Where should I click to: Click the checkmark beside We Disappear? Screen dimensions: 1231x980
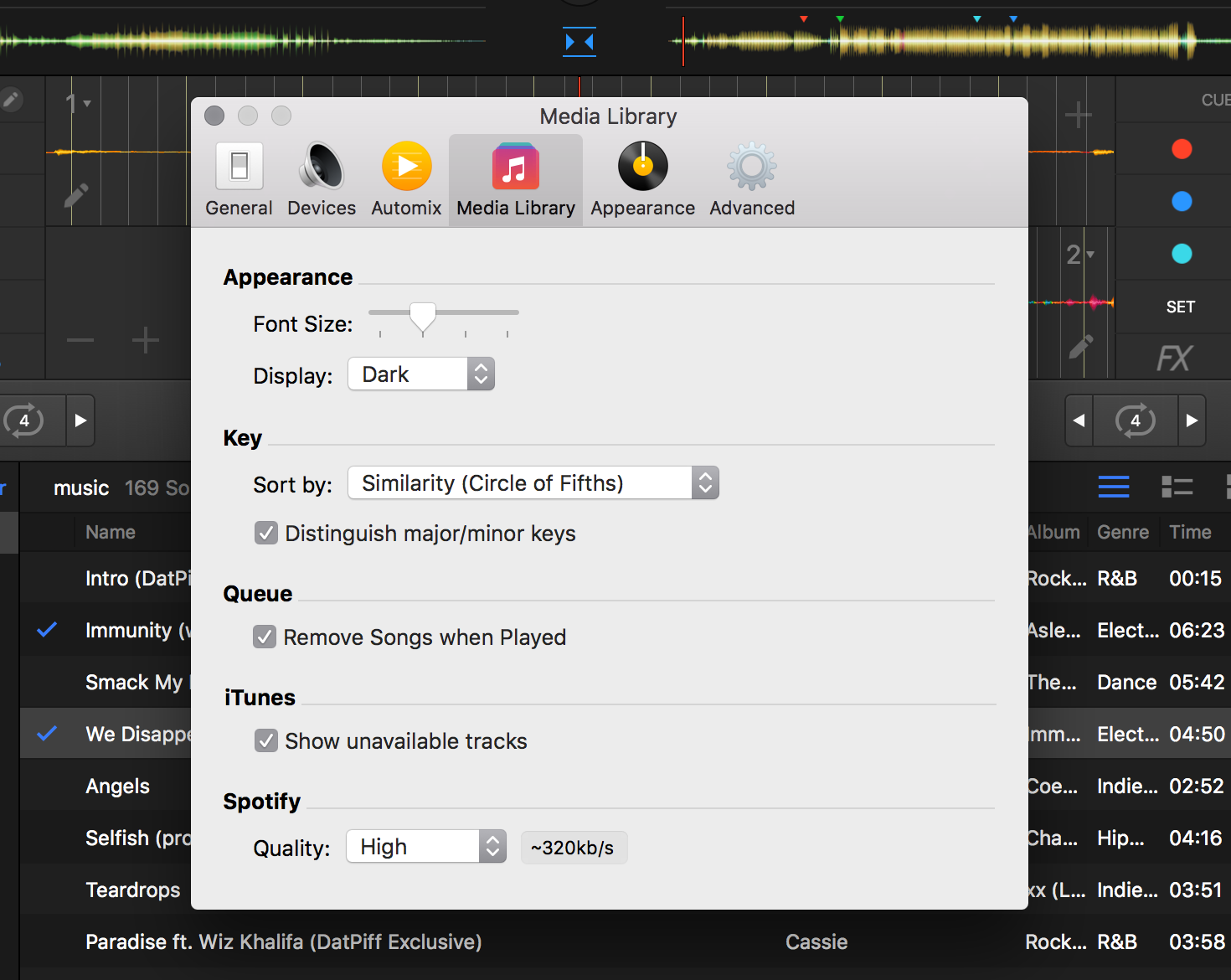tap(47, 733)
